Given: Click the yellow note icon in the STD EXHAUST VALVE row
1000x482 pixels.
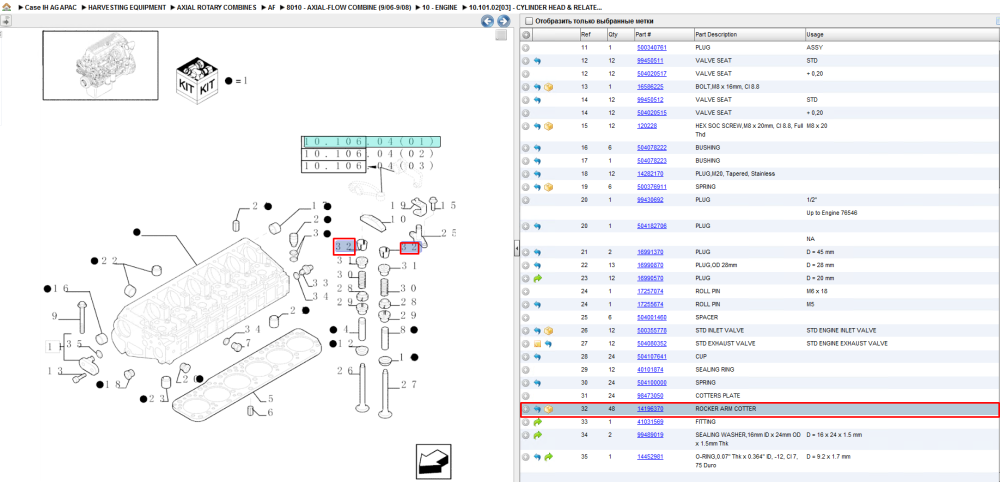Looking at the screenshot, I should 537,344.
